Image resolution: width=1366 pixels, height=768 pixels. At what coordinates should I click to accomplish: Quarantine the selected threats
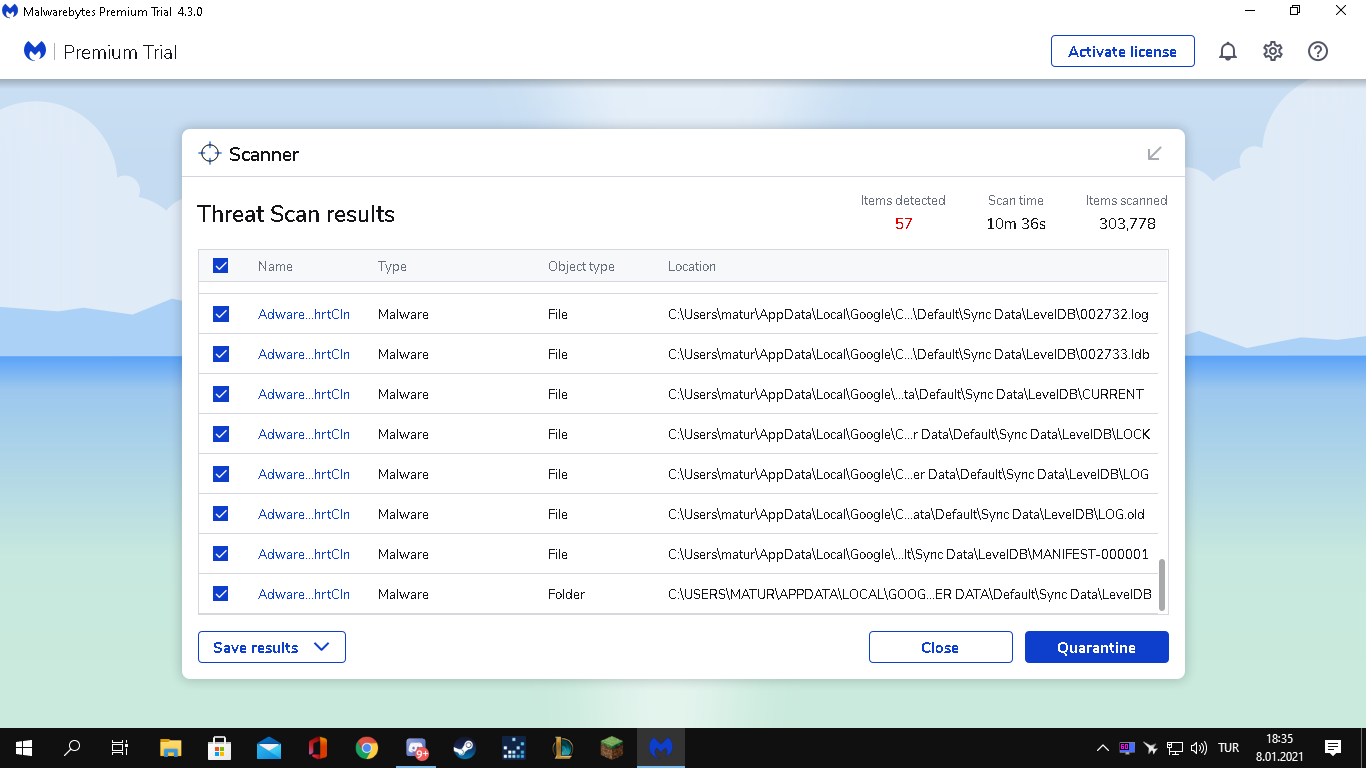click(1097, 647)
